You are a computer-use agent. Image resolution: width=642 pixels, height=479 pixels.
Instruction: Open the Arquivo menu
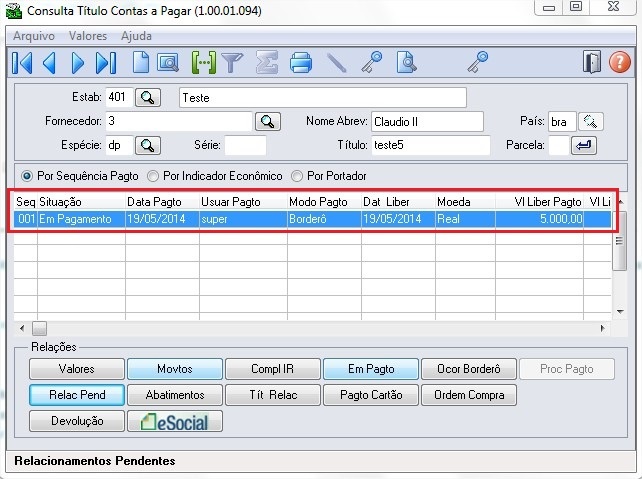point(34,36)
